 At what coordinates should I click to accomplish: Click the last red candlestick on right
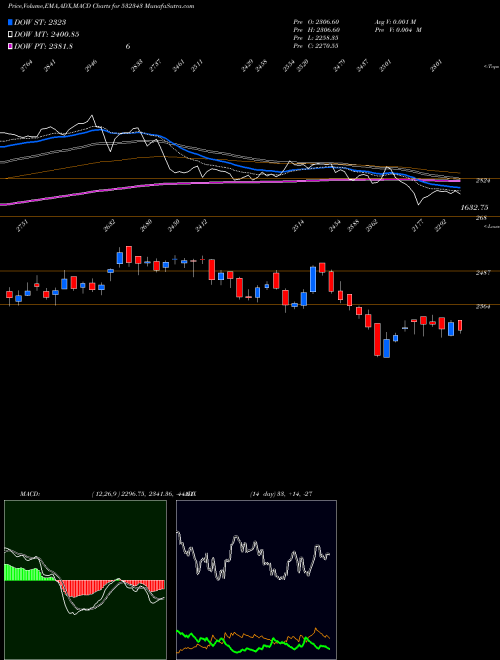click(x=460, y=325)
